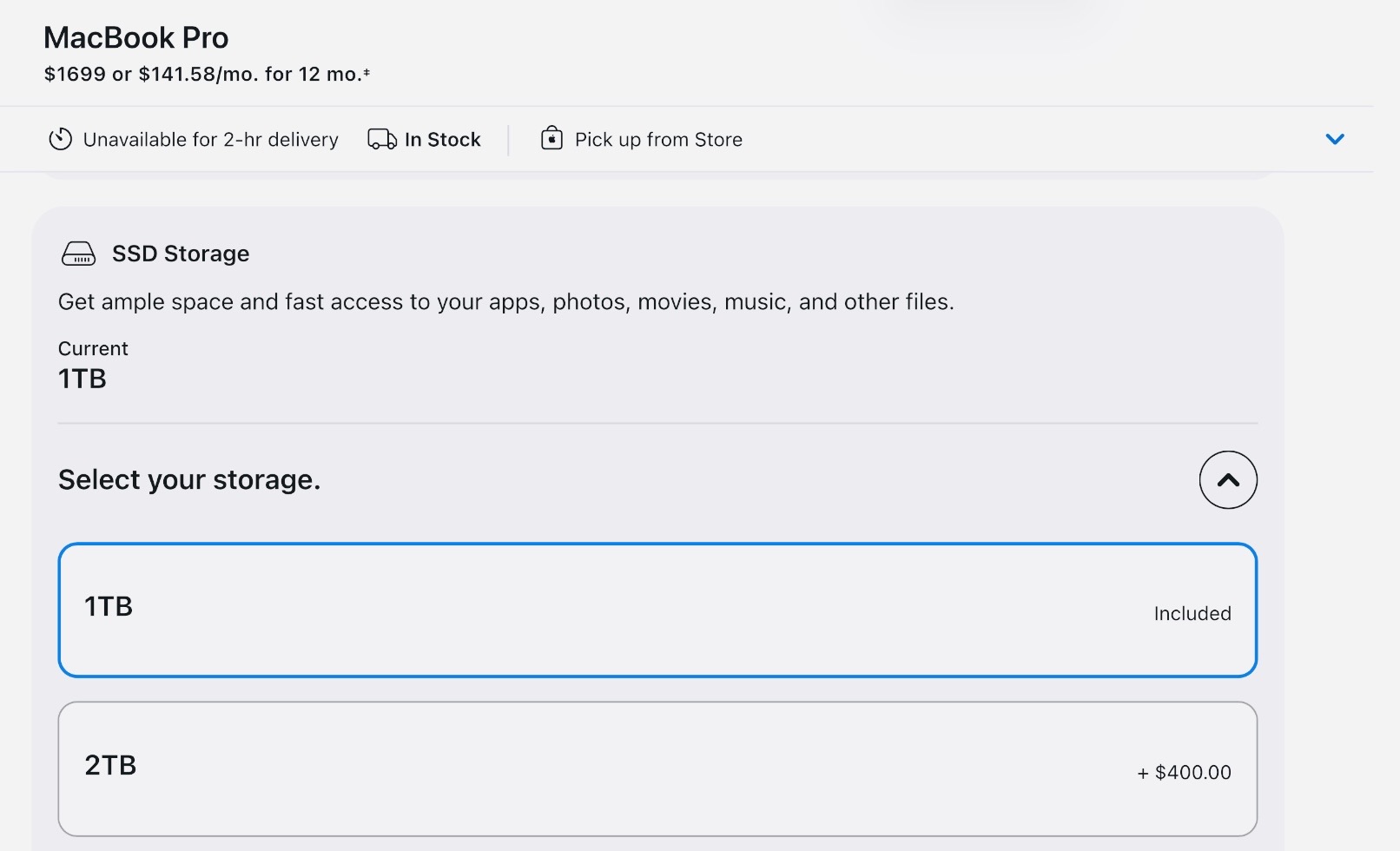Viewport: 1400px width, 851px height.
Task: Click the "SSD Storage" section heading
Action: [x=181, y=254]
